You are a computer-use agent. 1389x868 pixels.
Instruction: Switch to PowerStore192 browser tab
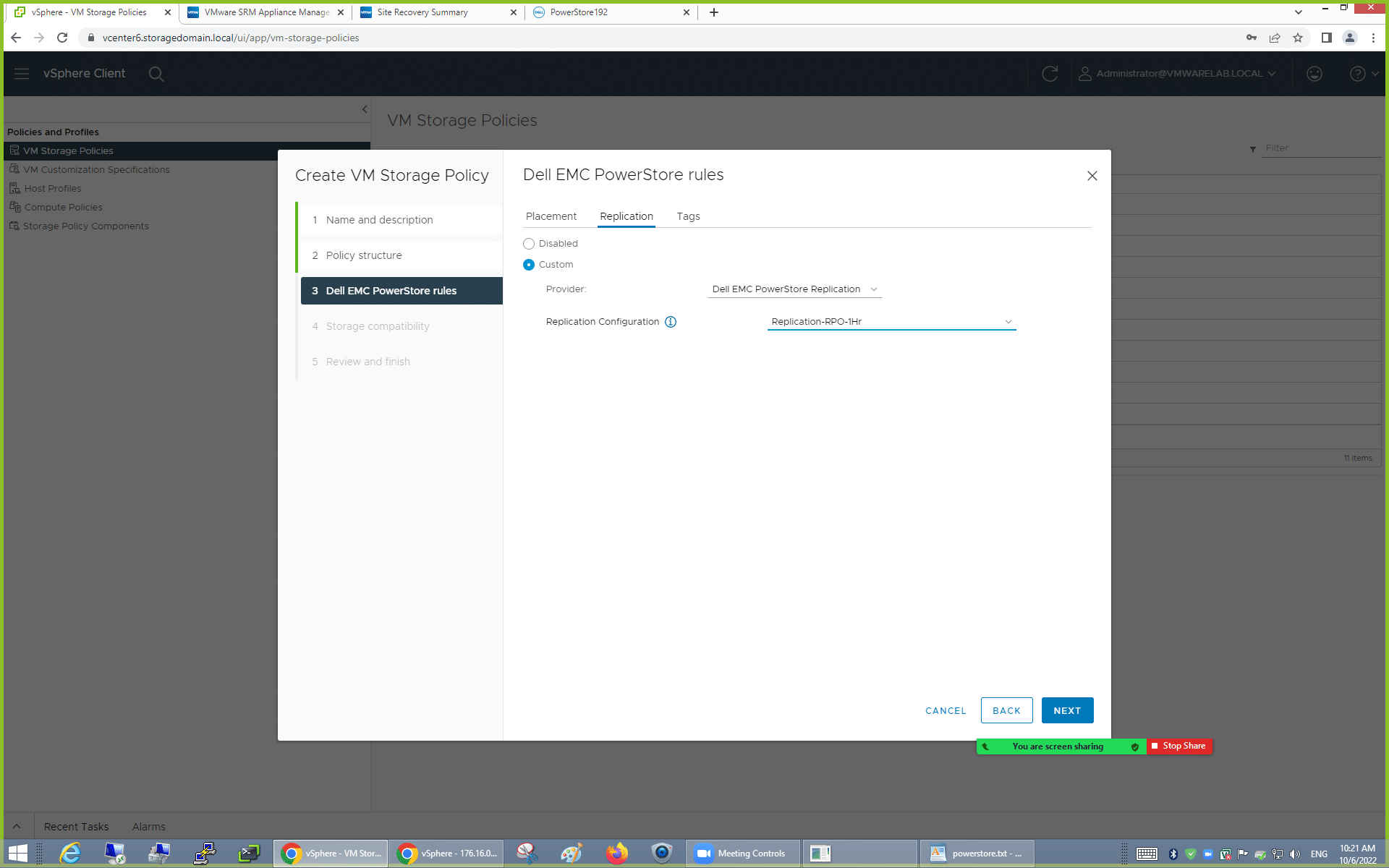pos(611,12)
